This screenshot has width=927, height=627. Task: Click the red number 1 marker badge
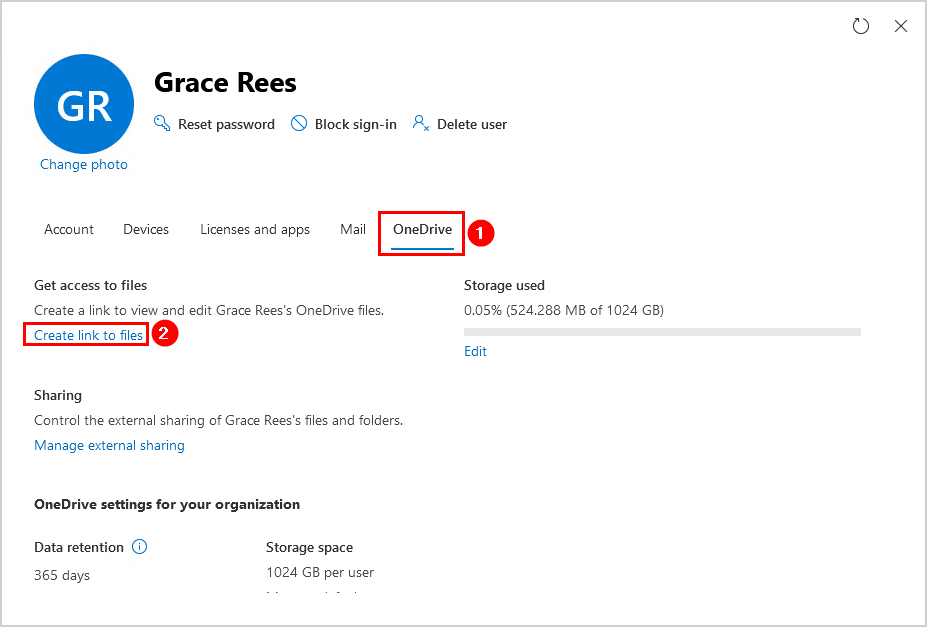click(x=482, y=233)
